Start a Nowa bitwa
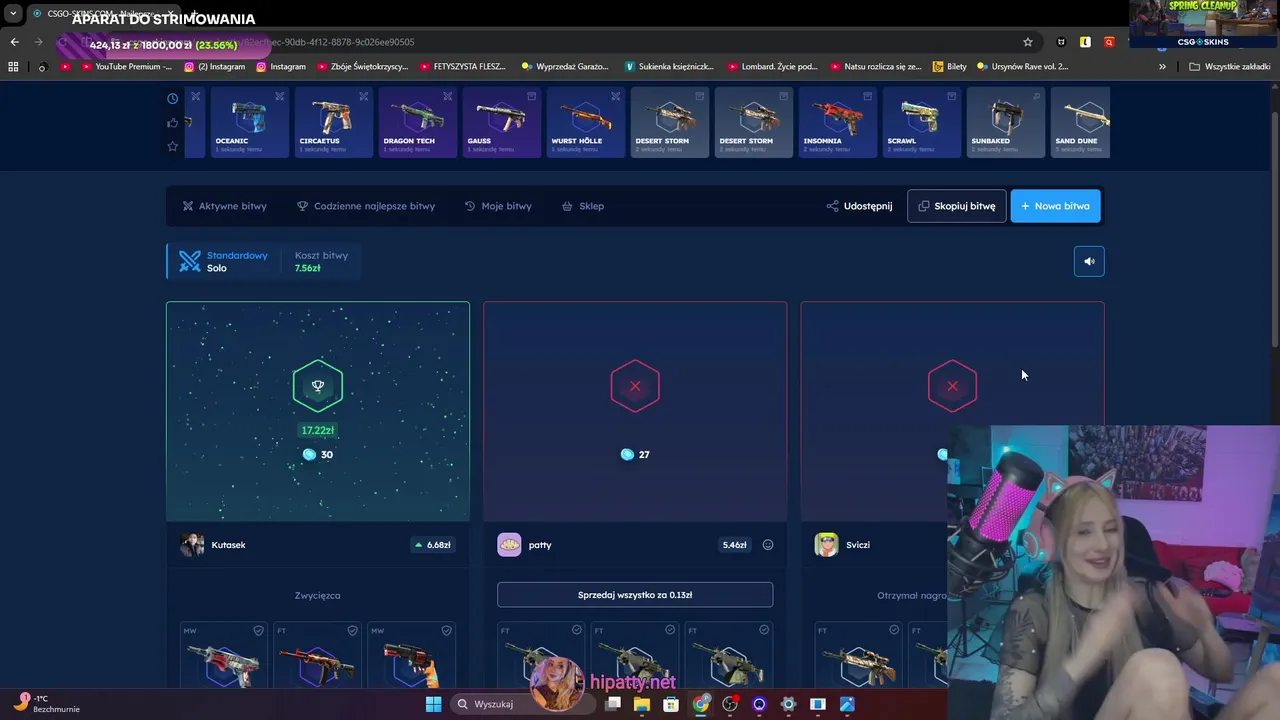This screenshot has height=720, width=1280. [x=1055, y=206]
